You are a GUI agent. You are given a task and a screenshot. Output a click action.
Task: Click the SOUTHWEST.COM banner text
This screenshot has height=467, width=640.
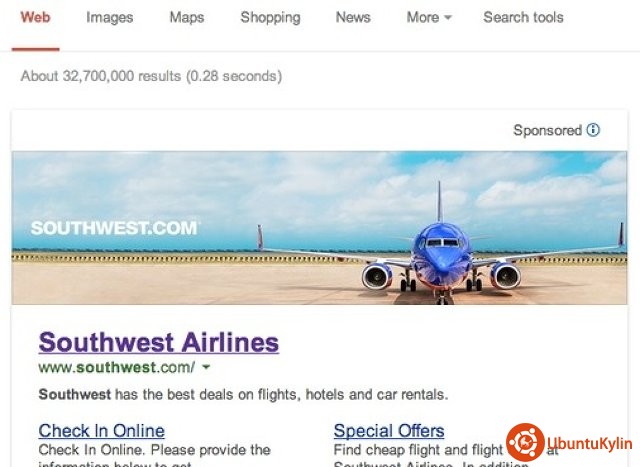pyautogui.click(x=115, y=228)
